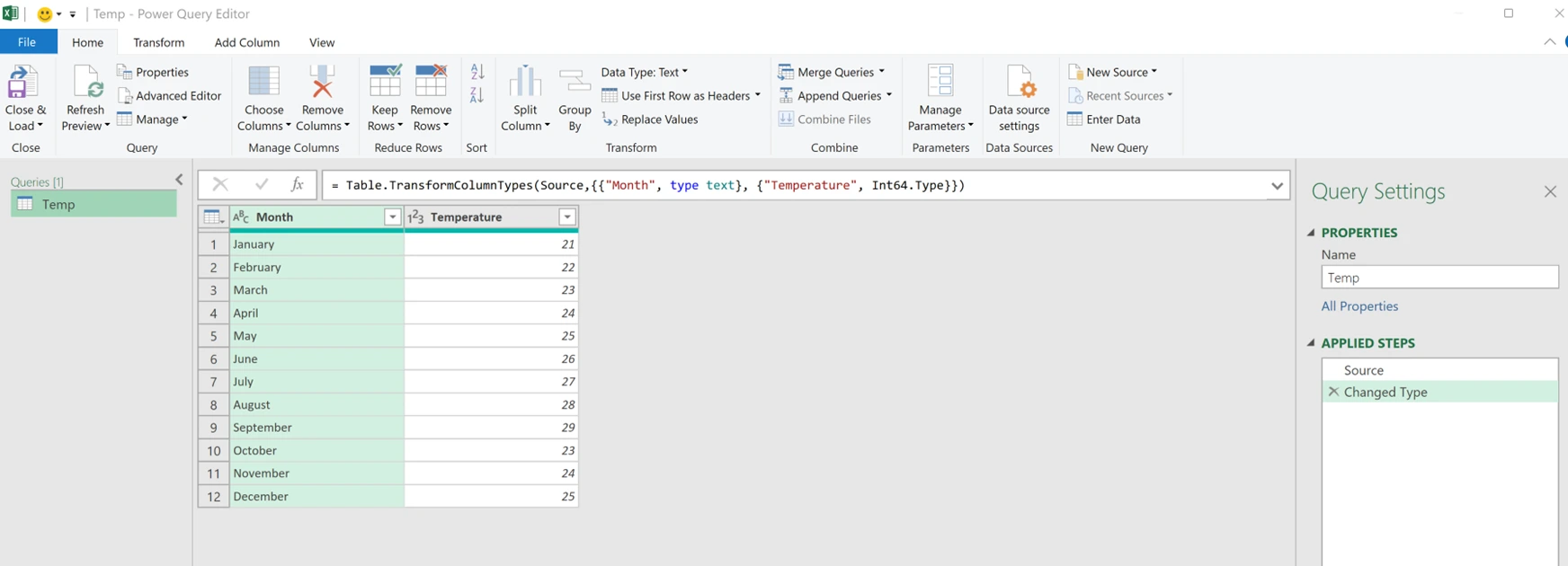
Task: Select the July cell
Action: pos(316,382)
